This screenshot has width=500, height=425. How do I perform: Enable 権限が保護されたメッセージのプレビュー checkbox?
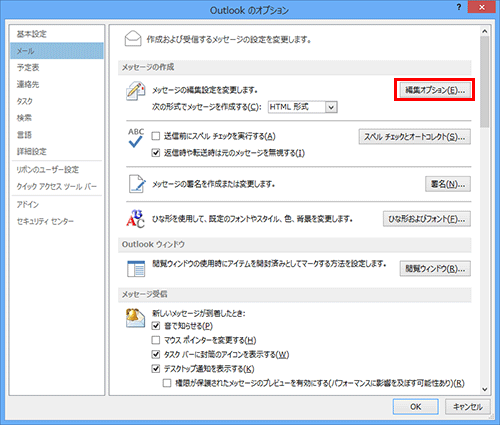(167, 383)
